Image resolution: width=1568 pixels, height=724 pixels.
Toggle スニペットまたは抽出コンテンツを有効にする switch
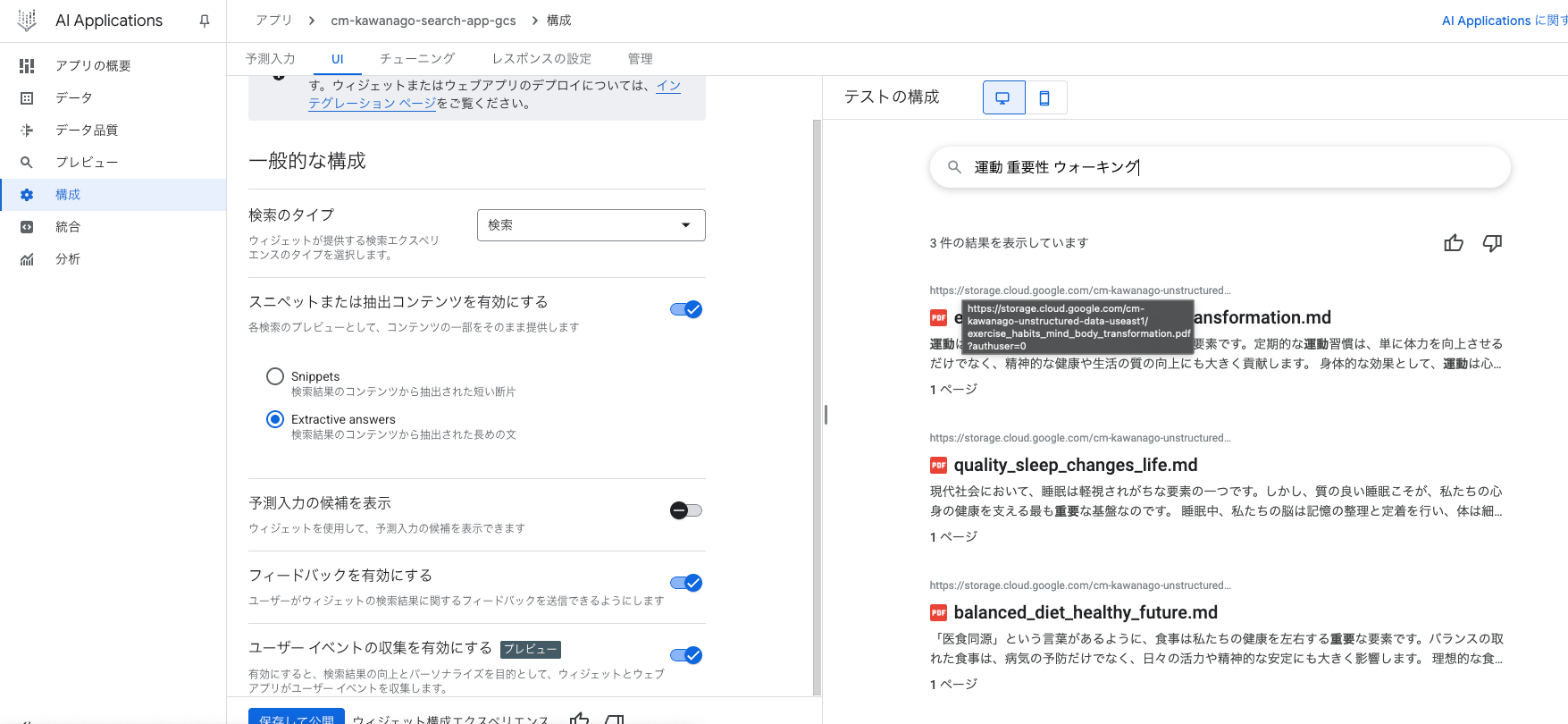click(686, 309)
